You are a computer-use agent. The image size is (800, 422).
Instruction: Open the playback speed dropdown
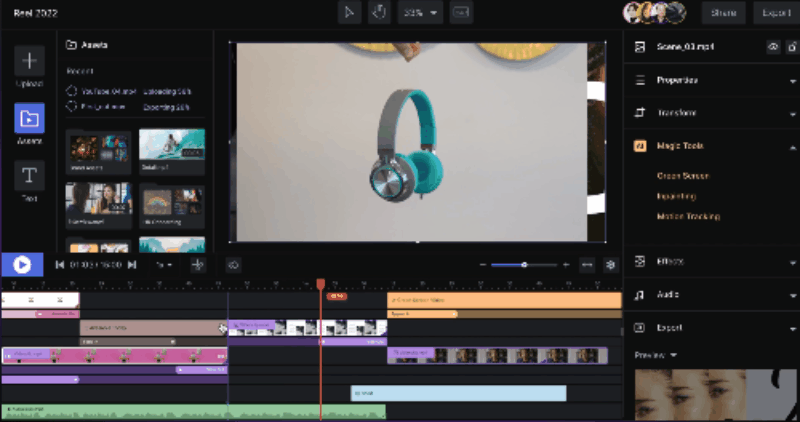pyautogui.click(x=164, y=265)
